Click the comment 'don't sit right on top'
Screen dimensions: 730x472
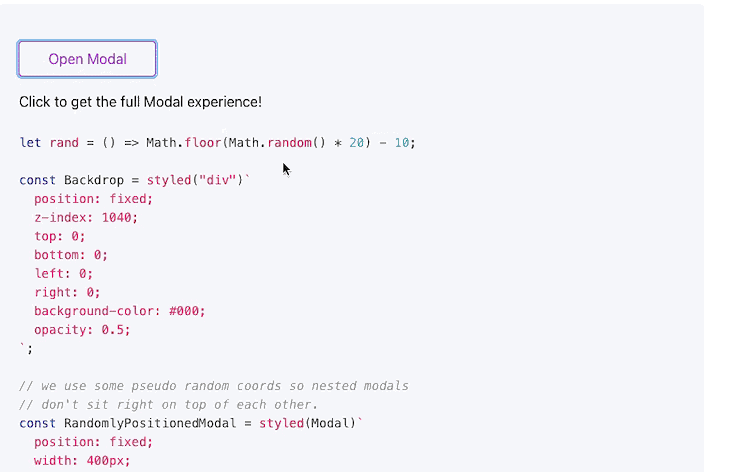[x=169, y=405]
